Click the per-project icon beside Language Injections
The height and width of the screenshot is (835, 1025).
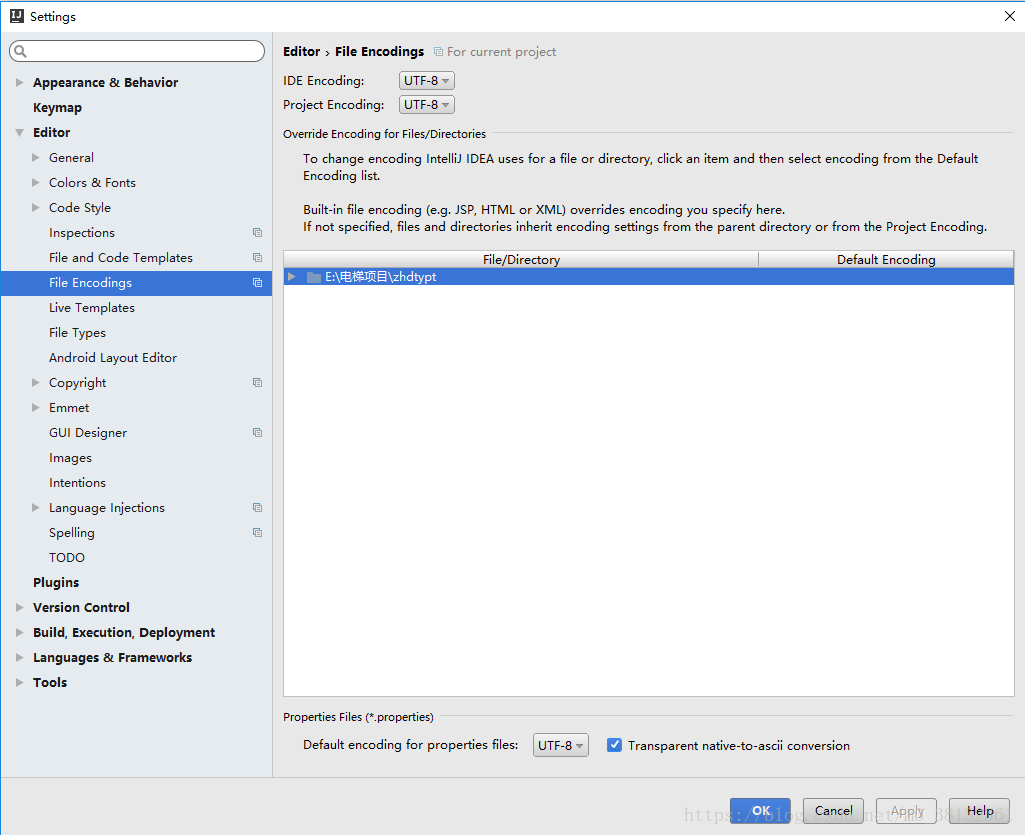click(x=257, y=507)
